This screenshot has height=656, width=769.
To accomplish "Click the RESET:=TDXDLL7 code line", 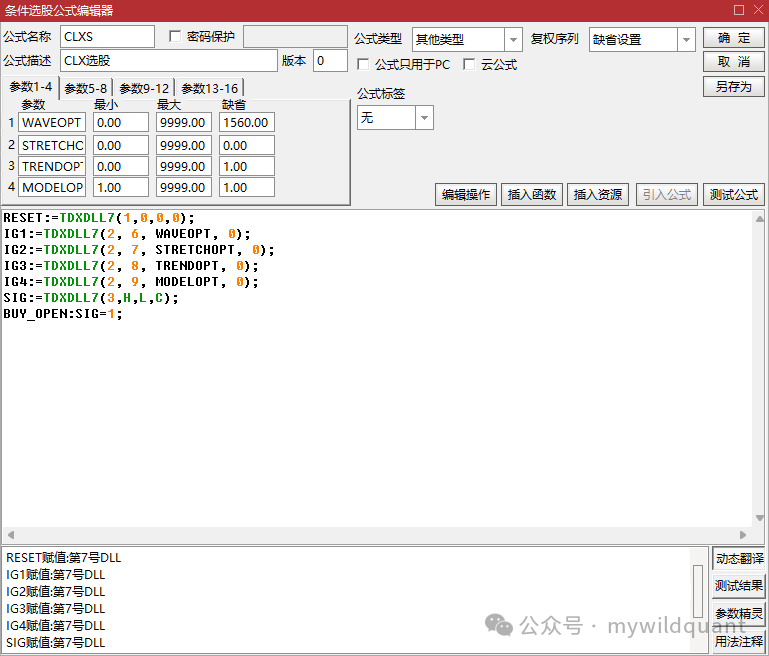I will point(99,218).
